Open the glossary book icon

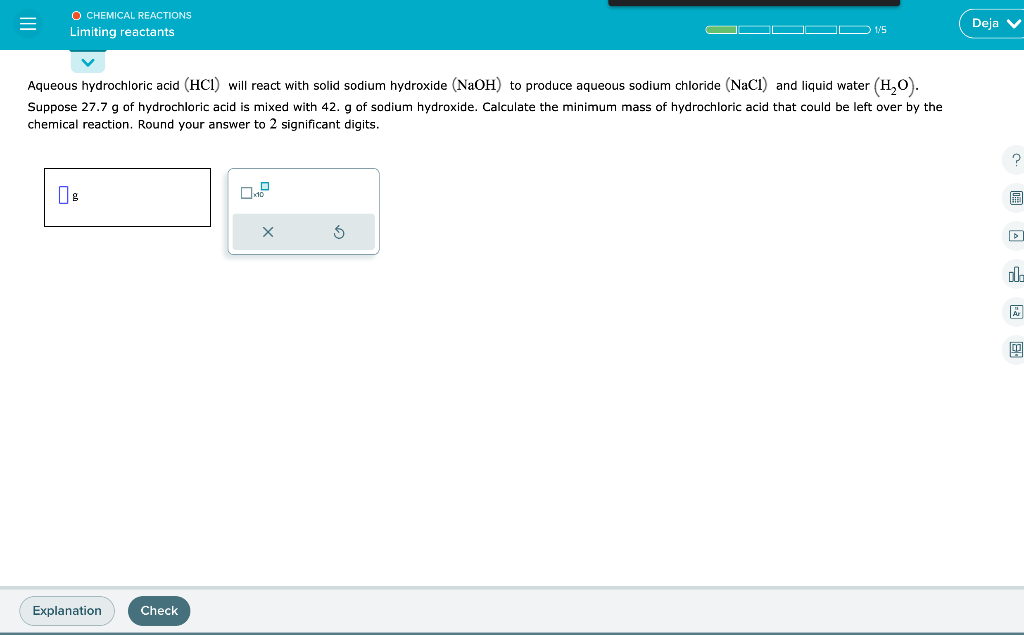tap(1014, 350)
